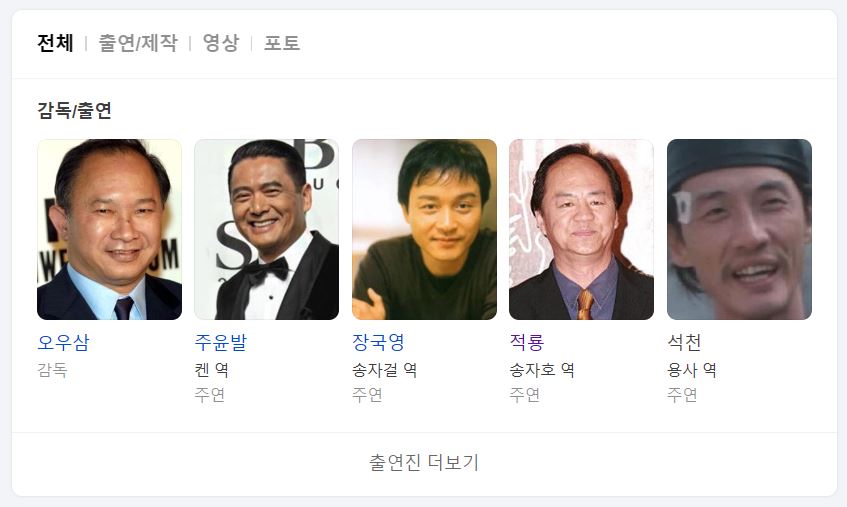The image size is (847, 507).
Task: Click the 장국영 photo thumbnail
Action: pos(425,229)
